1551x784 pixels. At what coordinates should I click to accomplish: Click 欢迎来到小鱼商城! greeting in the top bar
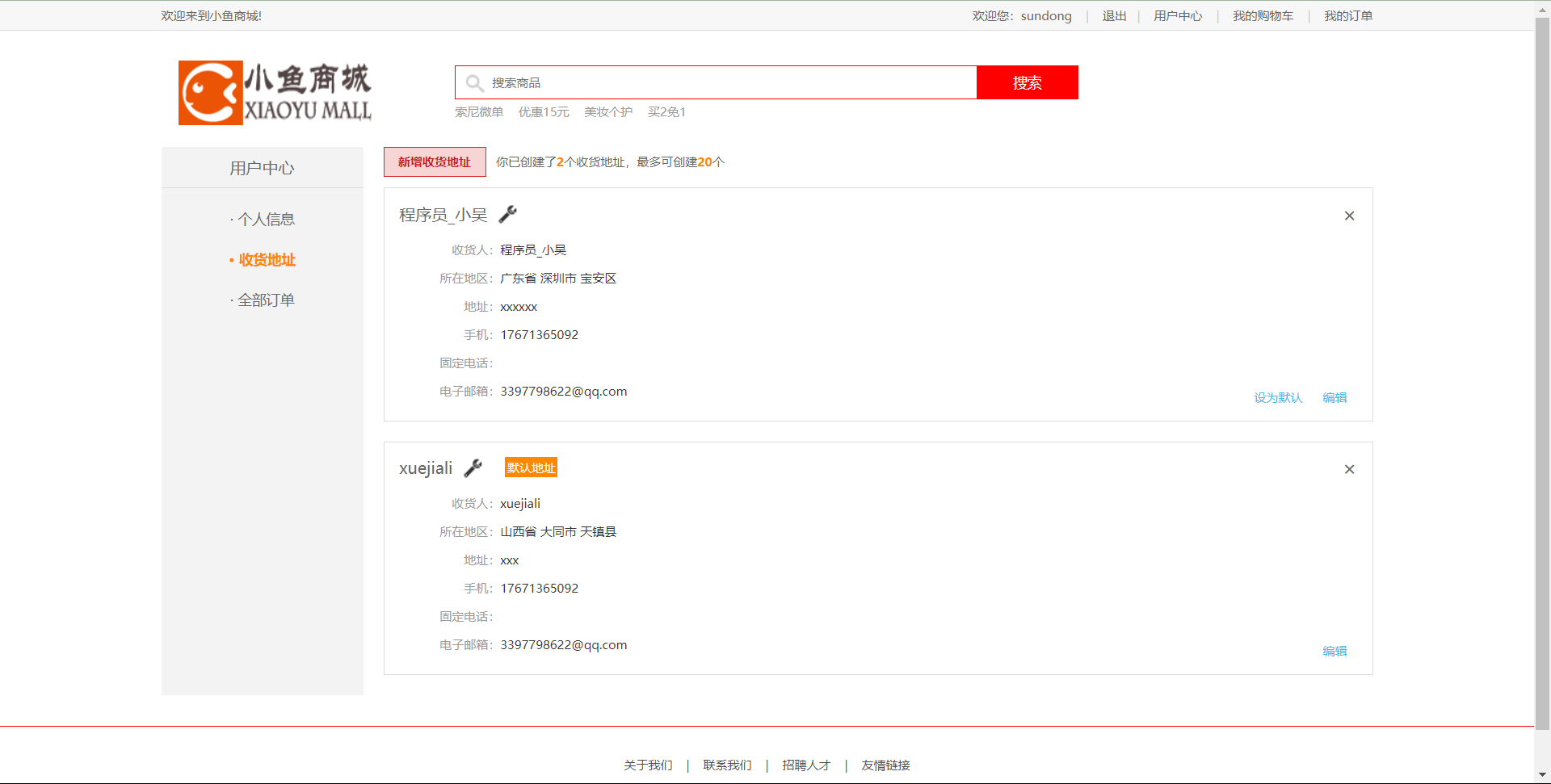[x=212, y=15]
